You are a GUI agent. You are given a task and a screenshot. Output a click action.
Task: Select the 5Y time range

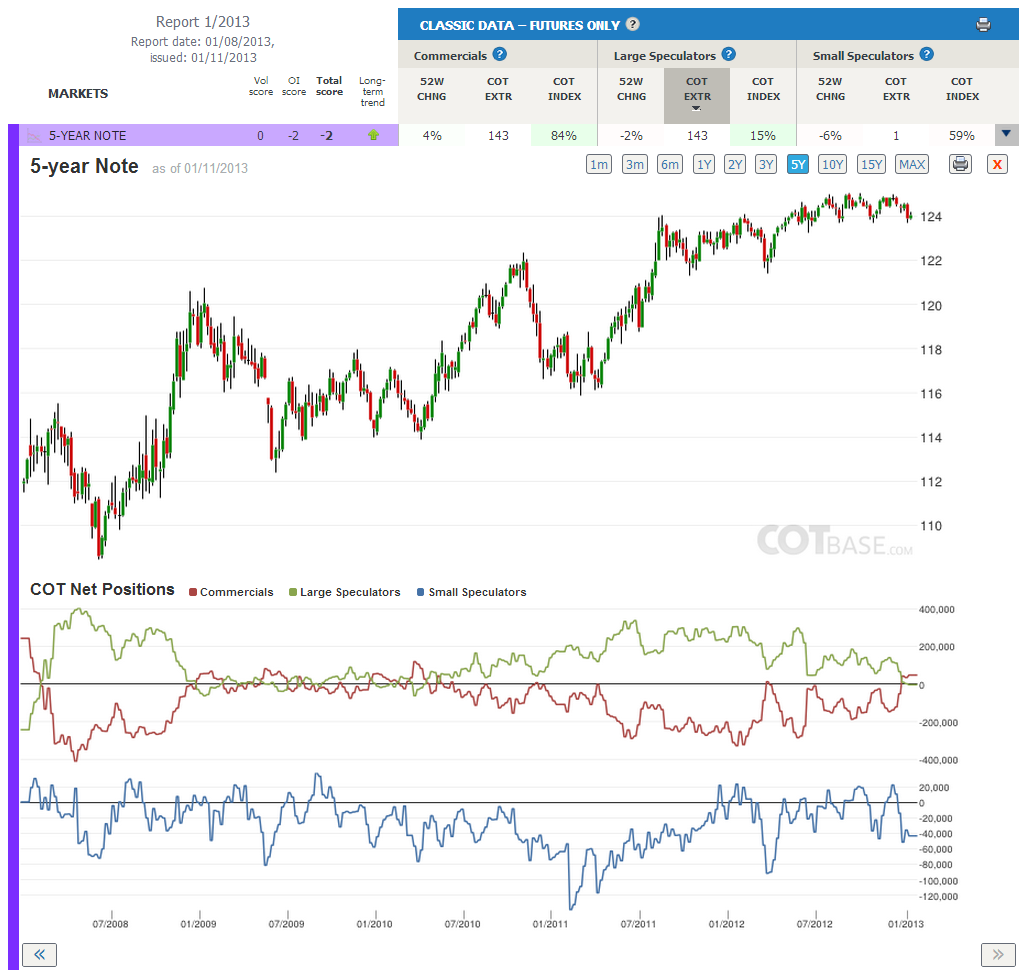click(x=798, y=165)
